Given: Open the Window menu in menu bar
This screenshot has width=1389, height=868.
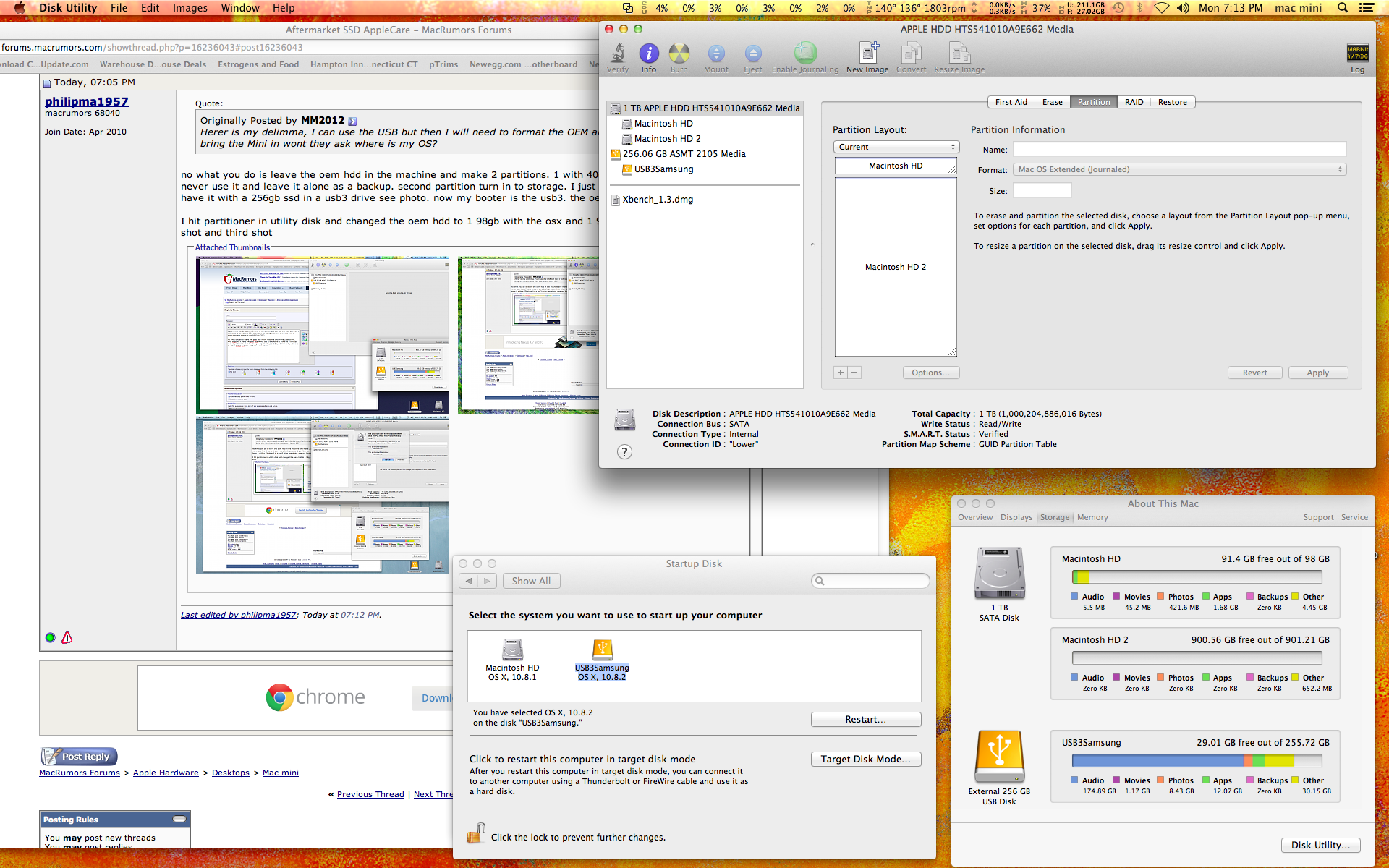Looking at the screenshot, I should click(240, 8).
